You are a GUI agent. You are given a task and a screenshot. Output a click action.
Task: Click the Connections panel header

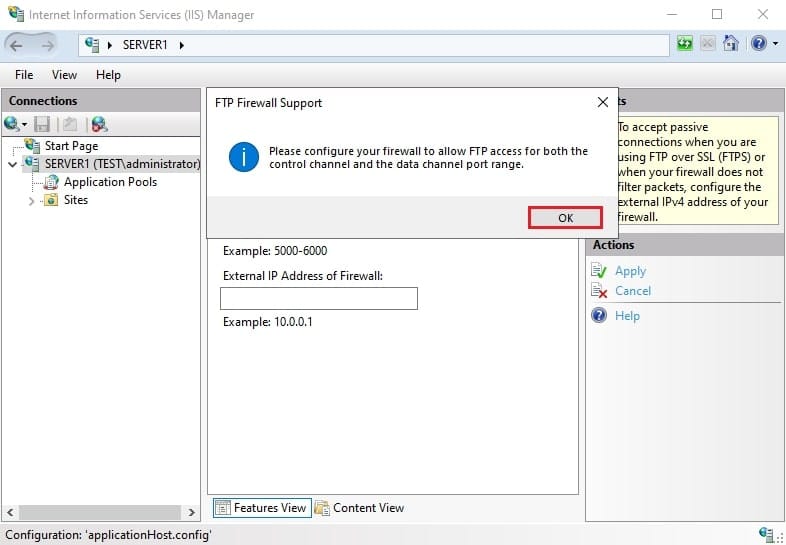[x=101, y=100]
